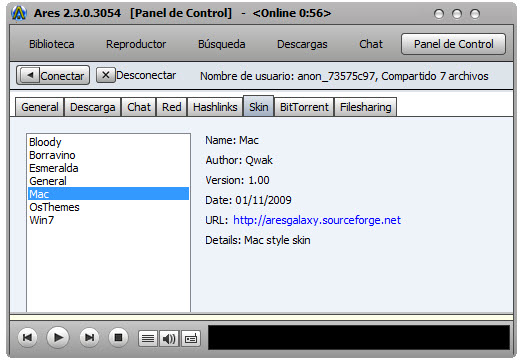Open the Búsqueda section
Screen dimensions: 523x364
coord(221,44)
